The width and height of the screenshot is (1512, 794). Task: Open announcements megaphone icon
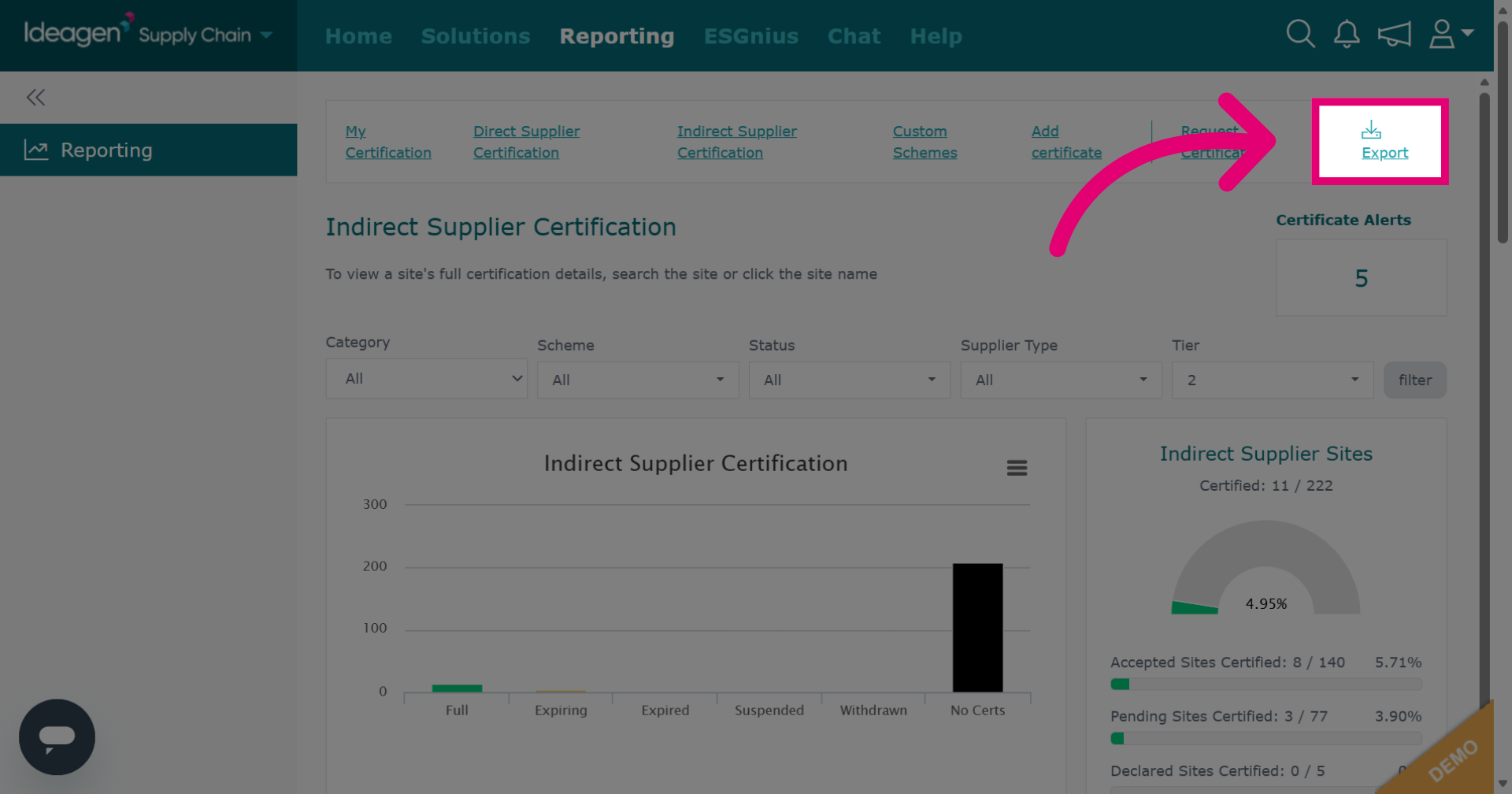coord(1394,34)
